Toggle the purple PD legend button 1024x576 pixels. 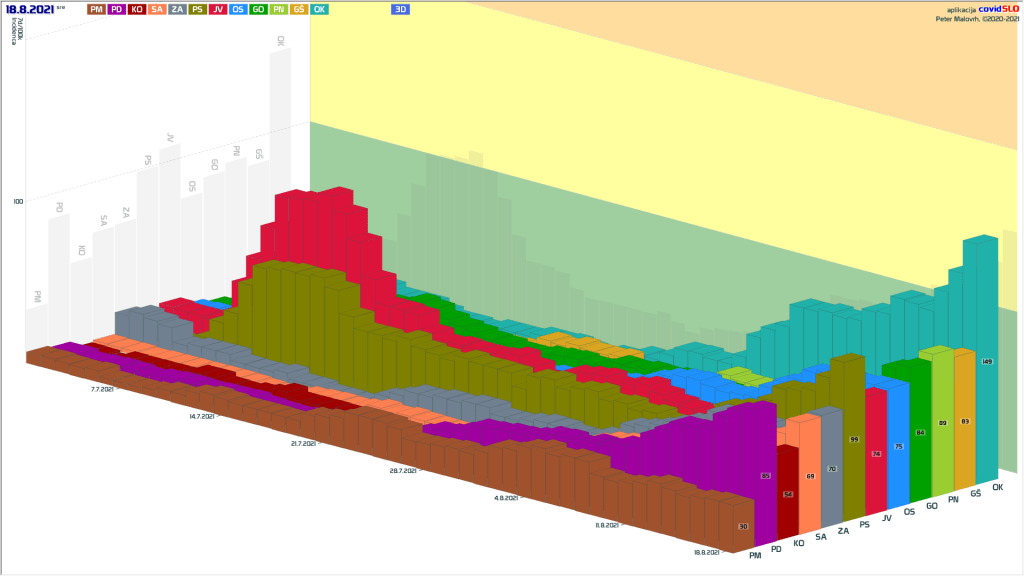coord(116,9)
